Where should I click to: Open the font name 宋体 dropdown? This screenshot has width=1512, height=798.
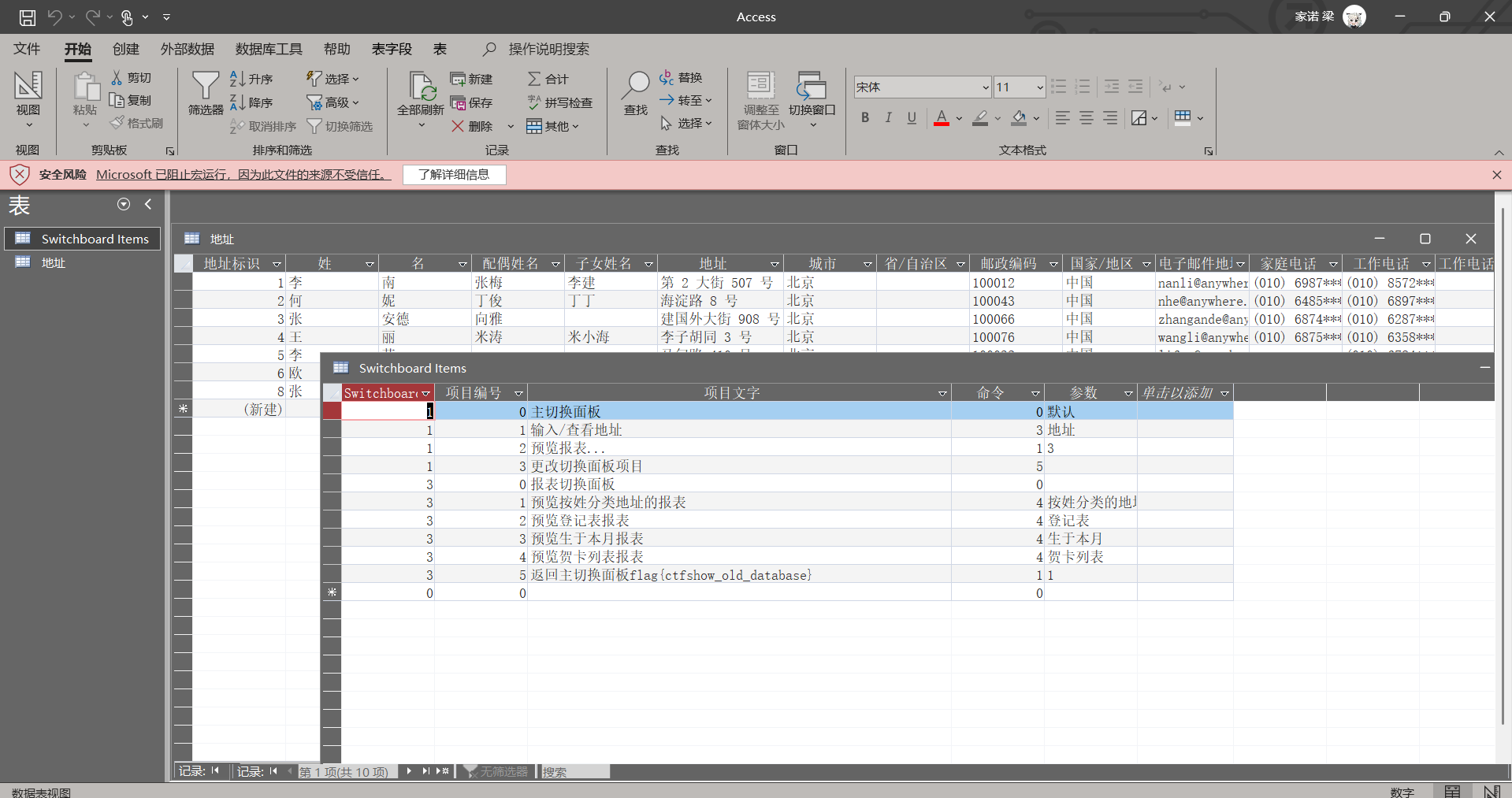pyautogui.click(x=985, y=87)
